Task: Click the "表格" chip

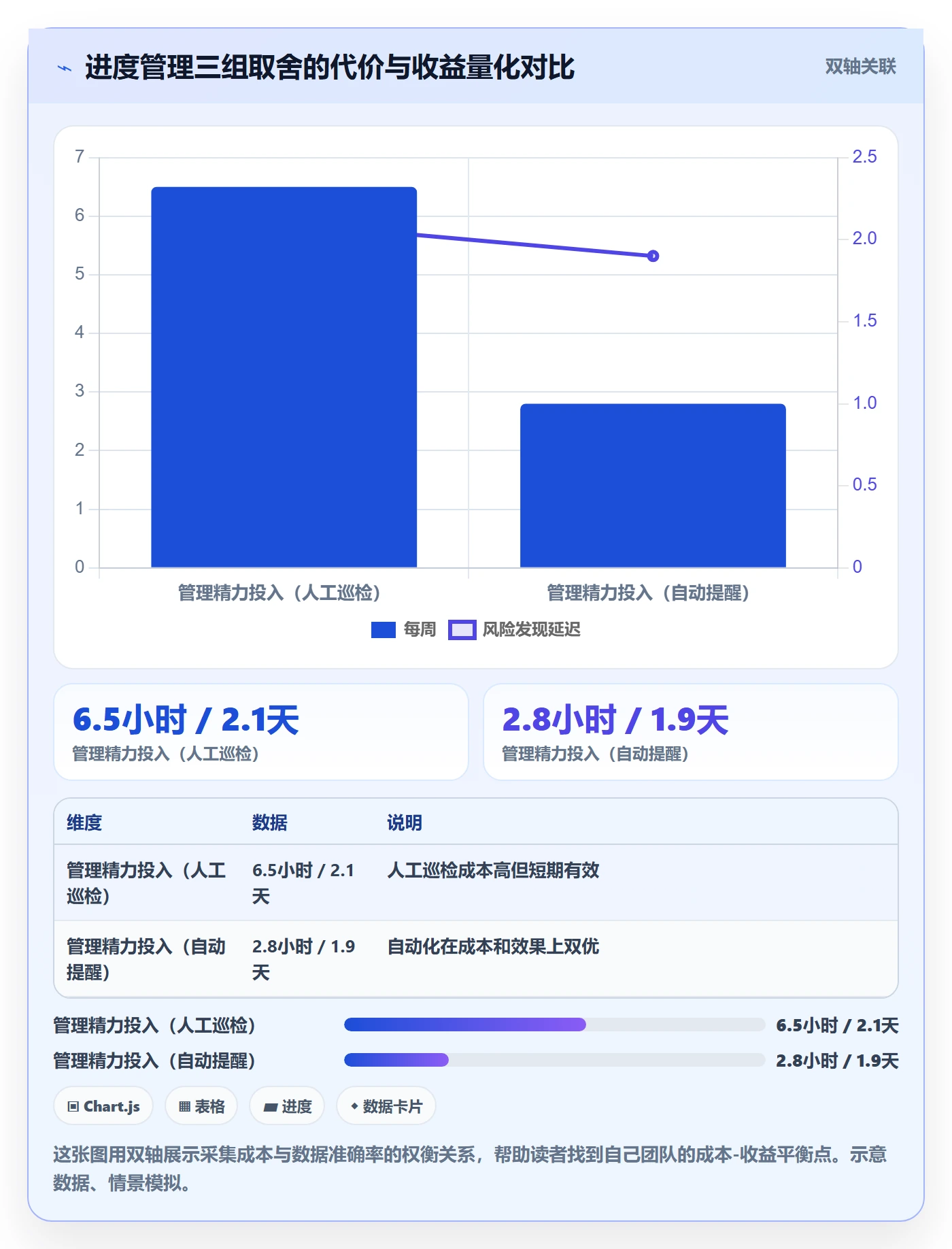Action: 201,1106
